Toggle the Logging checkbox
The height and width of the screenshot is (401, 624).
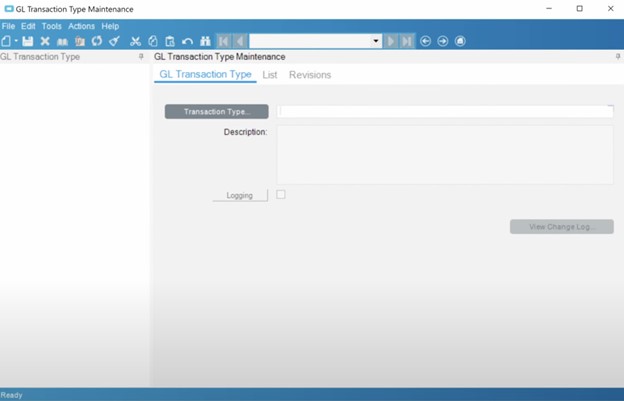tap(281, 195)
